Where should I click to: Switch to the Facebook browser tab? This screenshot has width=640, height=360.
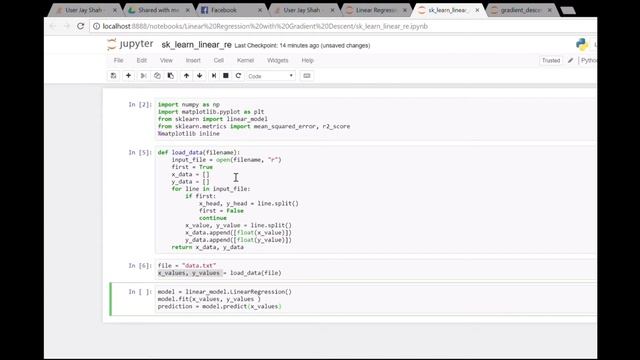(x=231, y=10)
